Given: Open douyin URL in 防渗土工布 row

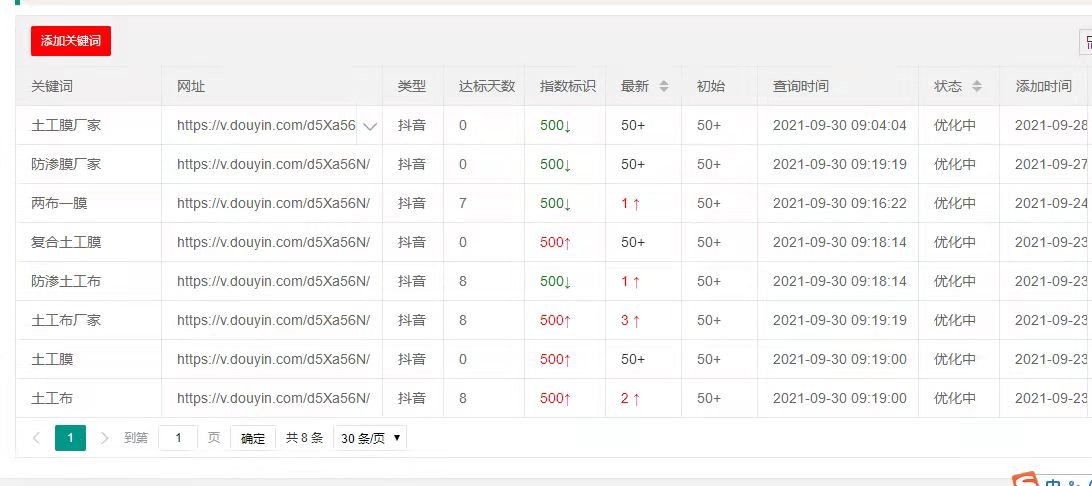Looking at the screenshot, I should 273,281.
